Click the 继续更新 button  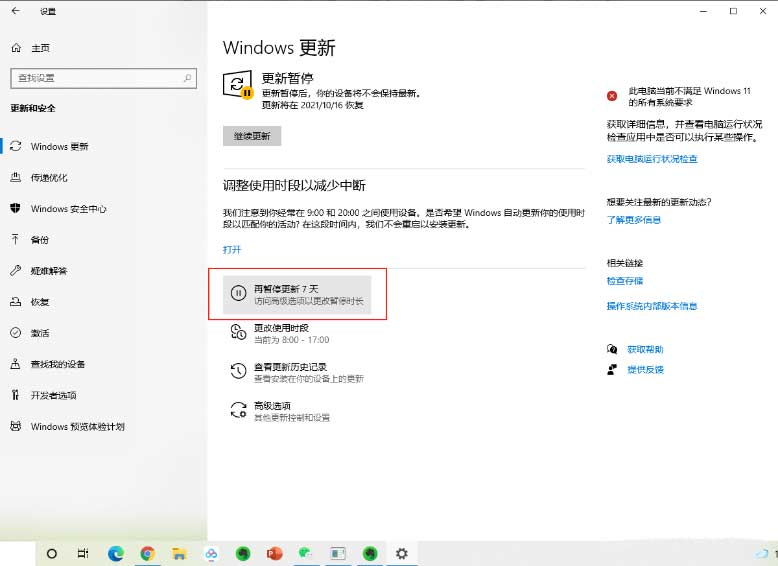click(x=252, y=136)
